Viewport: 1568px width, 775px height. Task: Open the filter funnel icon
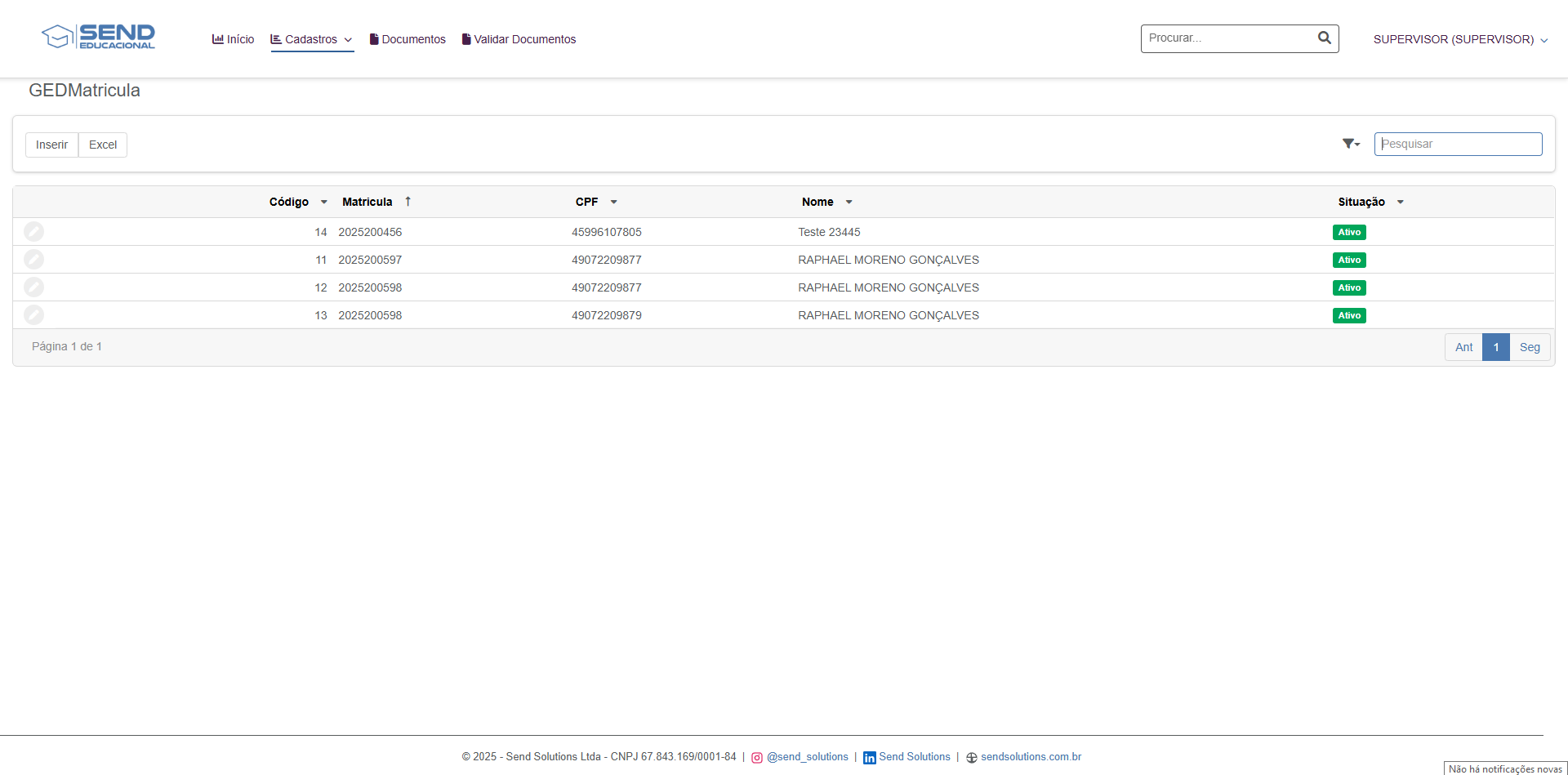tap(1351, 144)
